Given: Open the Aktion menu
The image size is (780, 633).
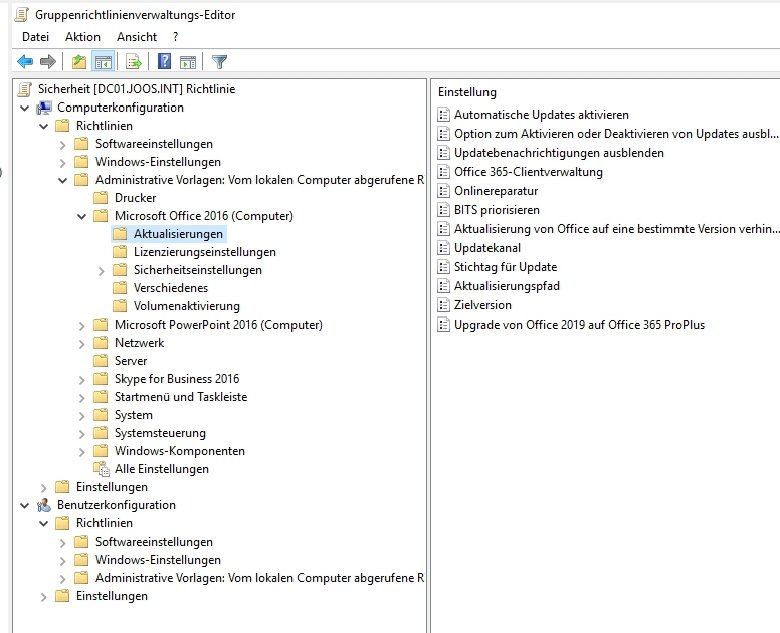Looking at the screenshot, I should (x=83, y=37).
